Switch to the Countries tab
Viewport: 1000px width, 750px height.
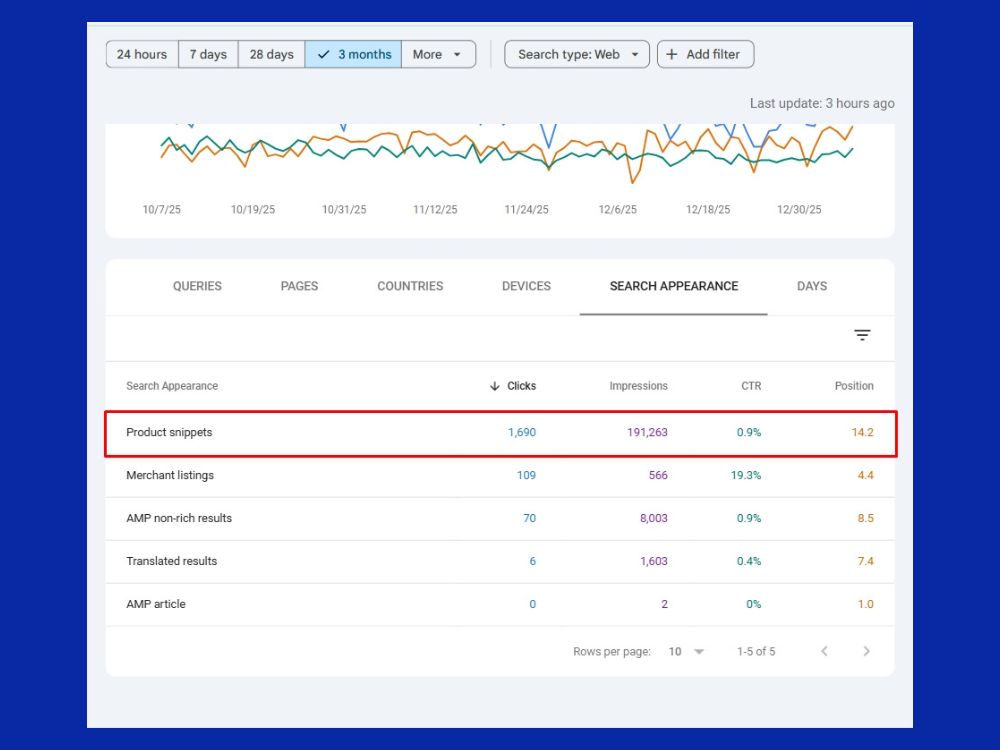pyautogui.click(x=410, y=286)
